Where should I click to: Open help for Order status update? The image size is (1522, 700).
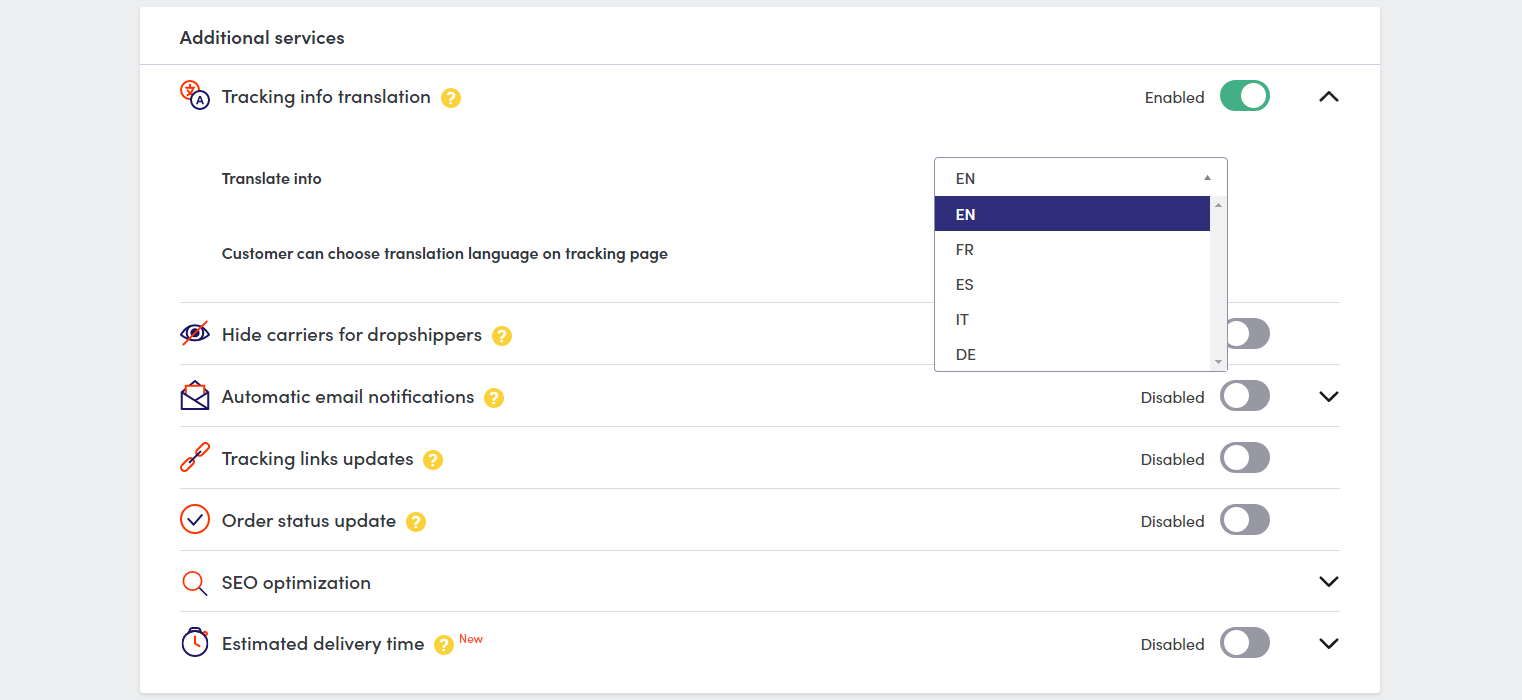point(416,522)
